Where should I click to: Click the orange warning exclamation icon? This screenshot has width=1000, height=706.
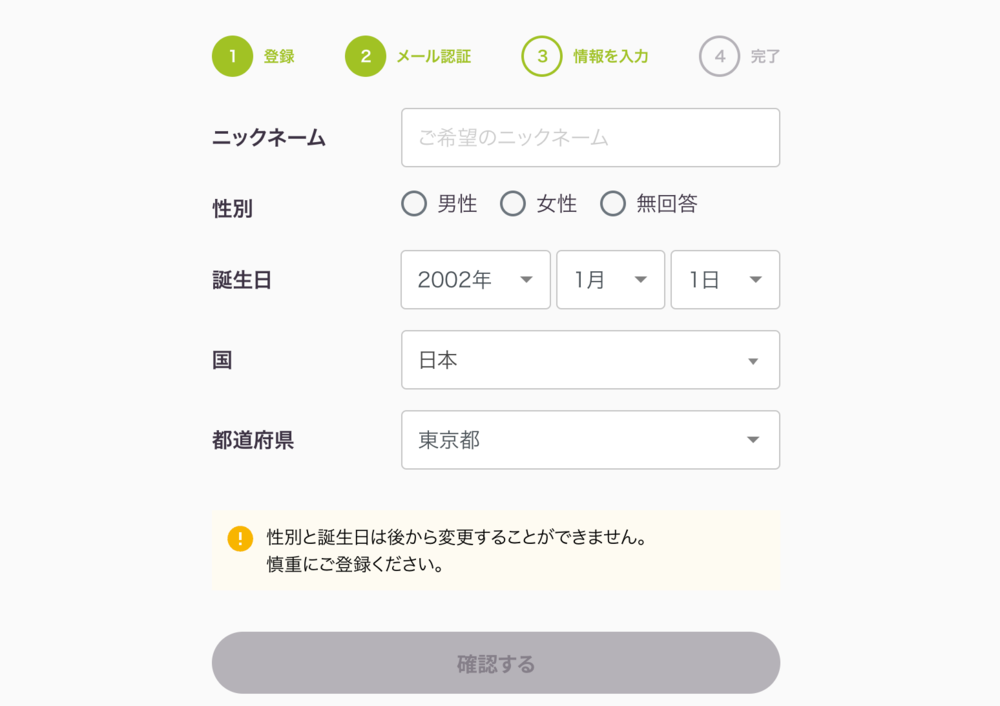tap(240, 538)
